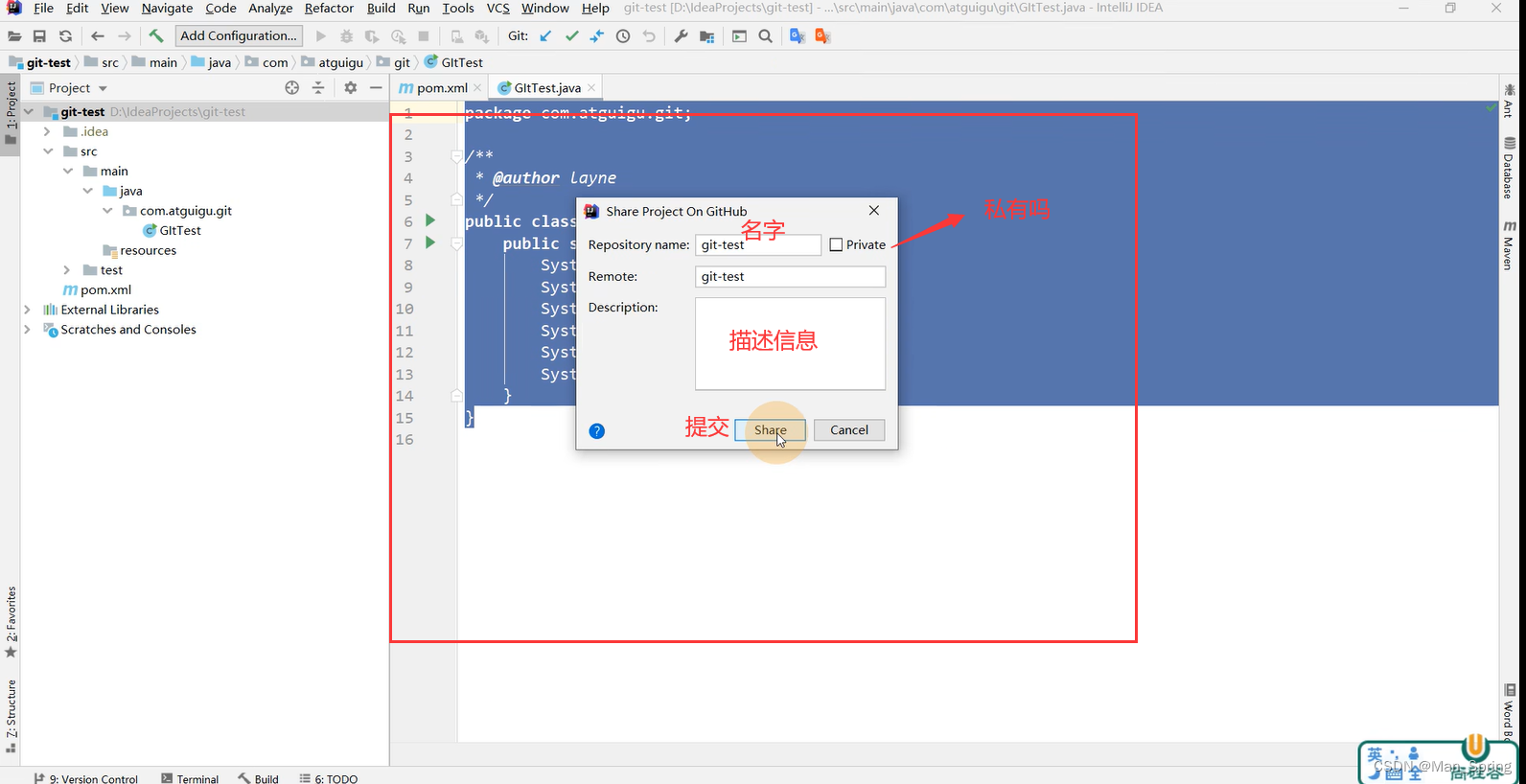The width and height of the screenshot is (1526, 784).
Task: Click the Description text area
Action: pos(790,344)
